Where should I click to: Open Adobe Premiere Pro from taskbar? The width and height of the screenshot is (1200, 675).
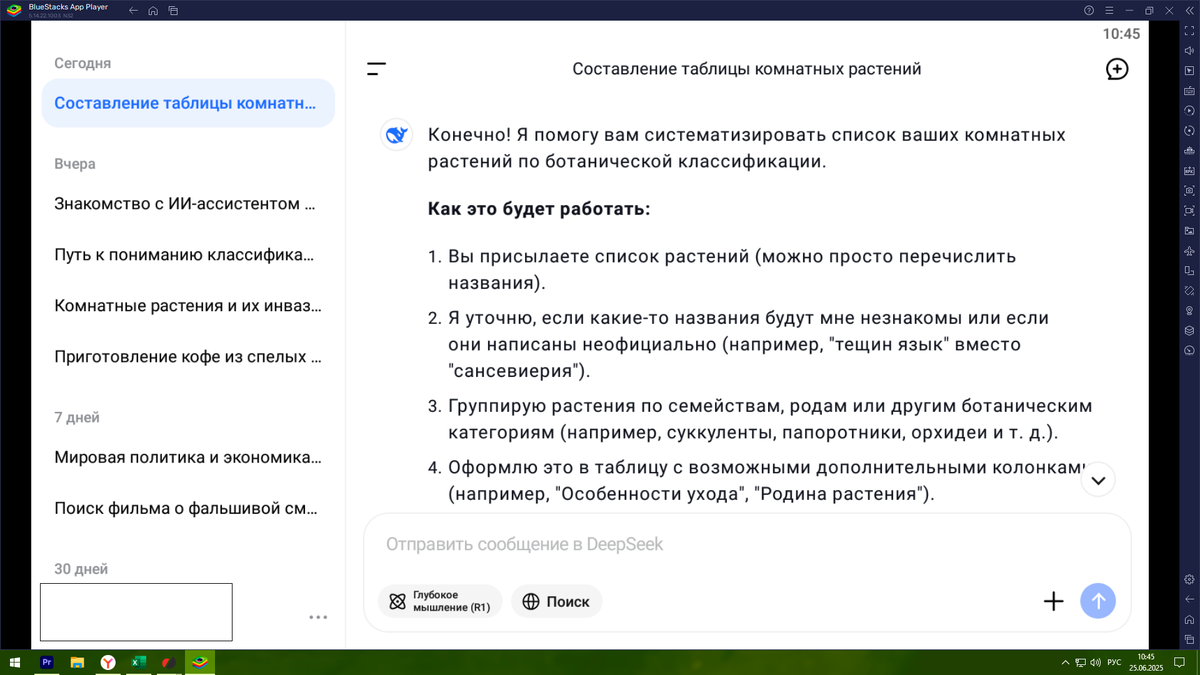(46, 662)
